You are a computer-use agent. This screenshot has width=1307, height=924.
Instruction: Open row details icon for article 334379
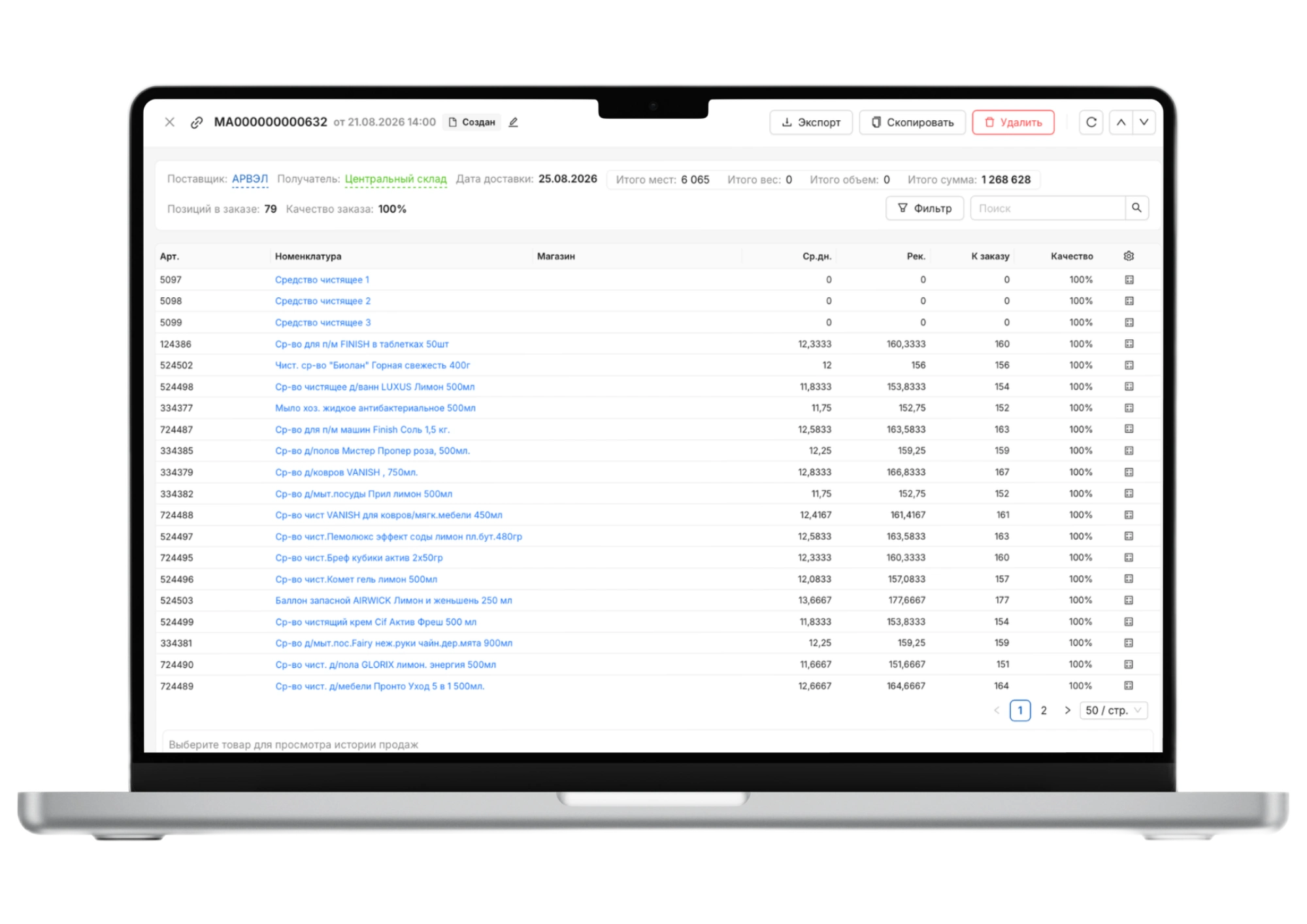[1129, 472]
